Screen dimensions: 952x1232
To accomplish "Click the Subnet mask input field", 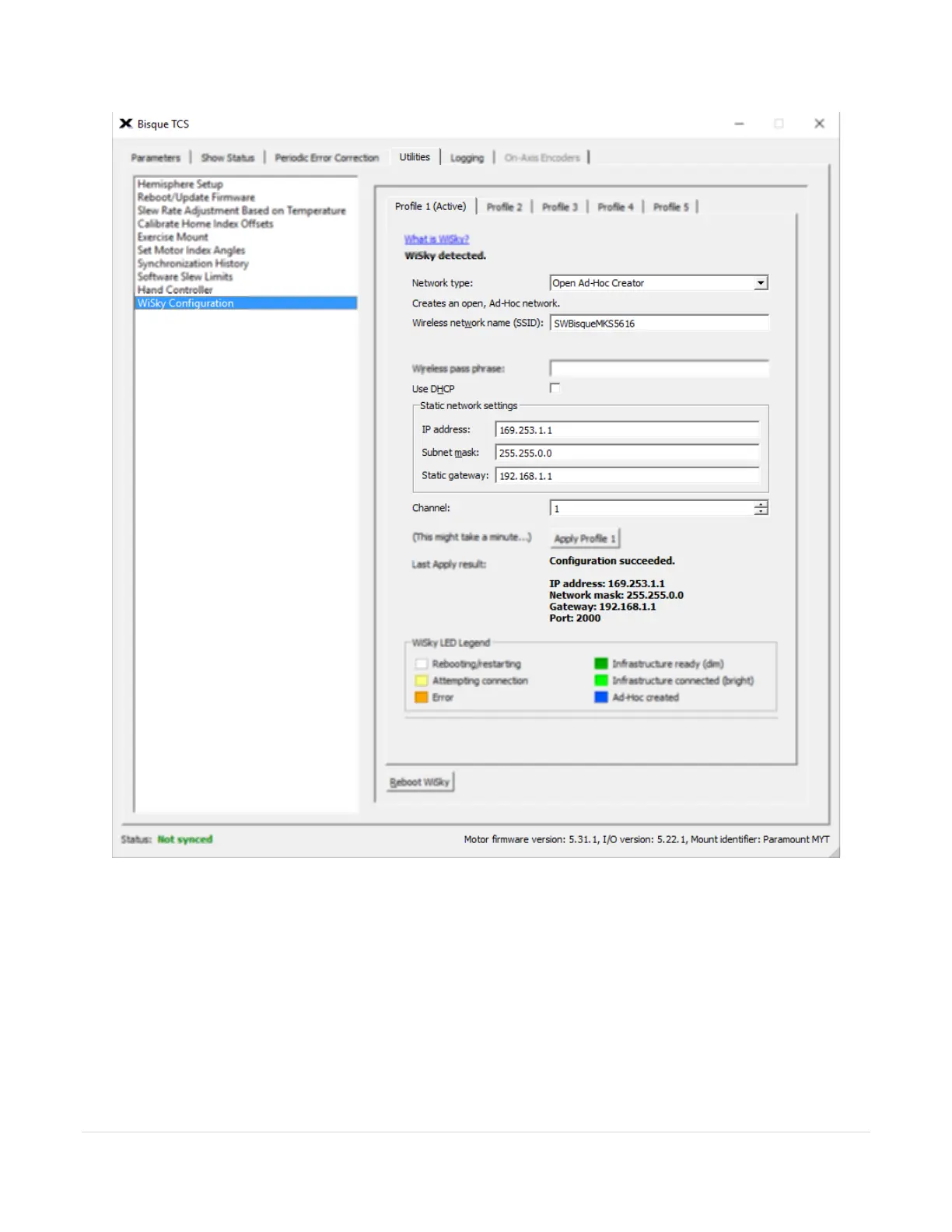I will (x=627, y=453).
